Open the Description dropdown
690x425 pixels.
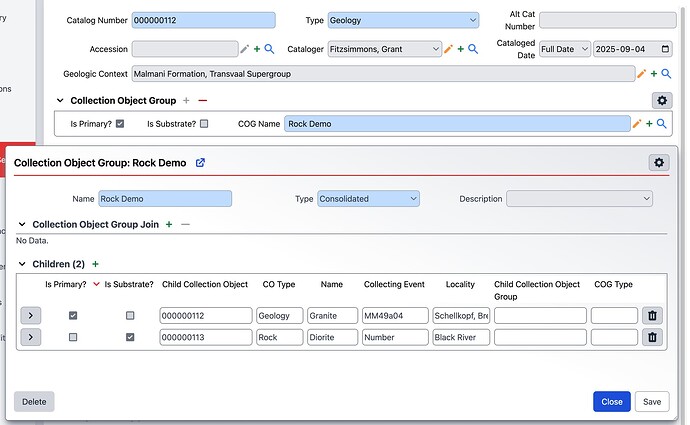579,199
